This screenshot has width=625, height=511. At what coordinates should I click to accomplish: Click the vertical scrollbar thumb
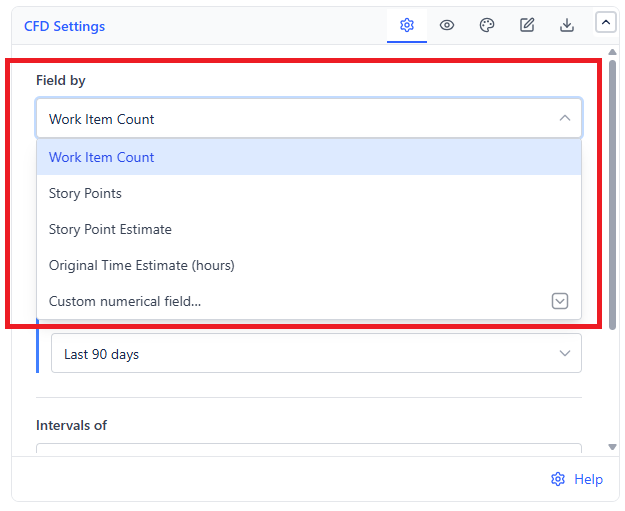coord(613,195)
